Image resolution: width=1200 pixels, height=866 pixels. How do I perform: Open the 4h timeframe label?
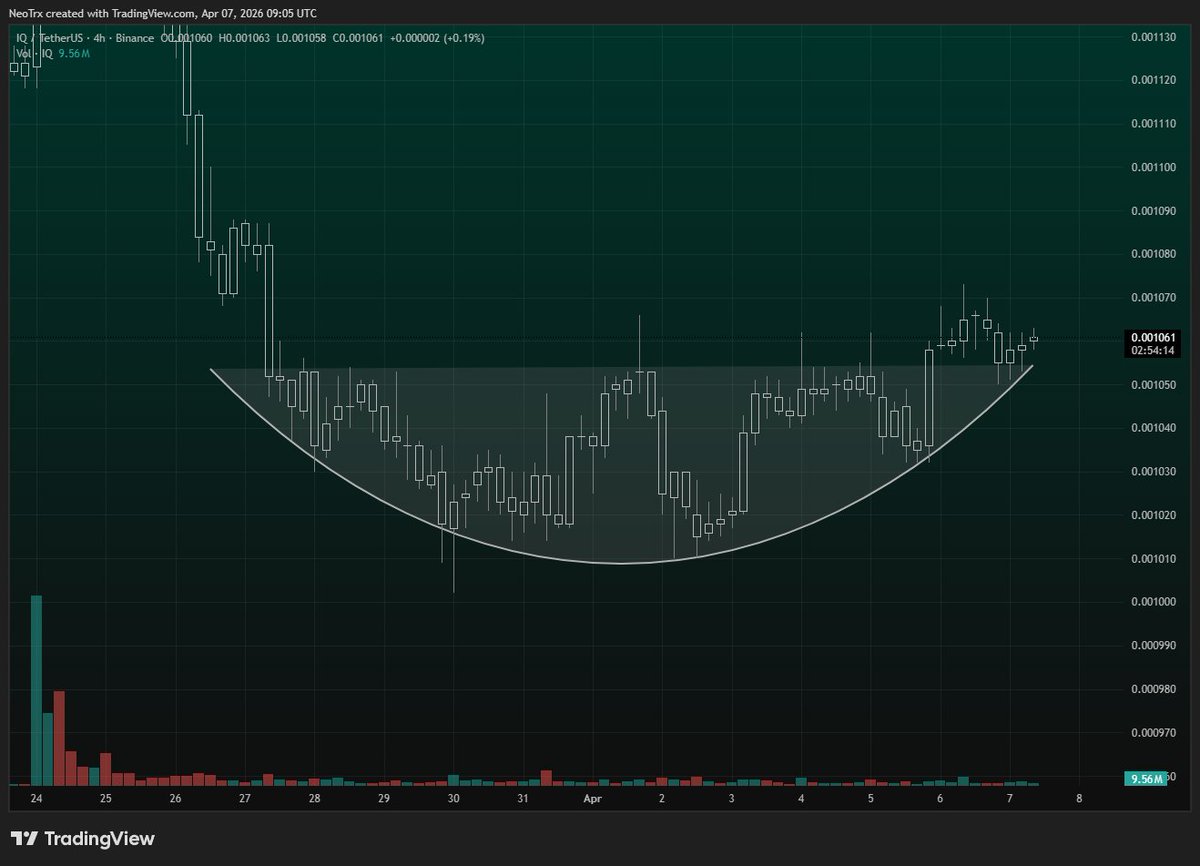97,37
